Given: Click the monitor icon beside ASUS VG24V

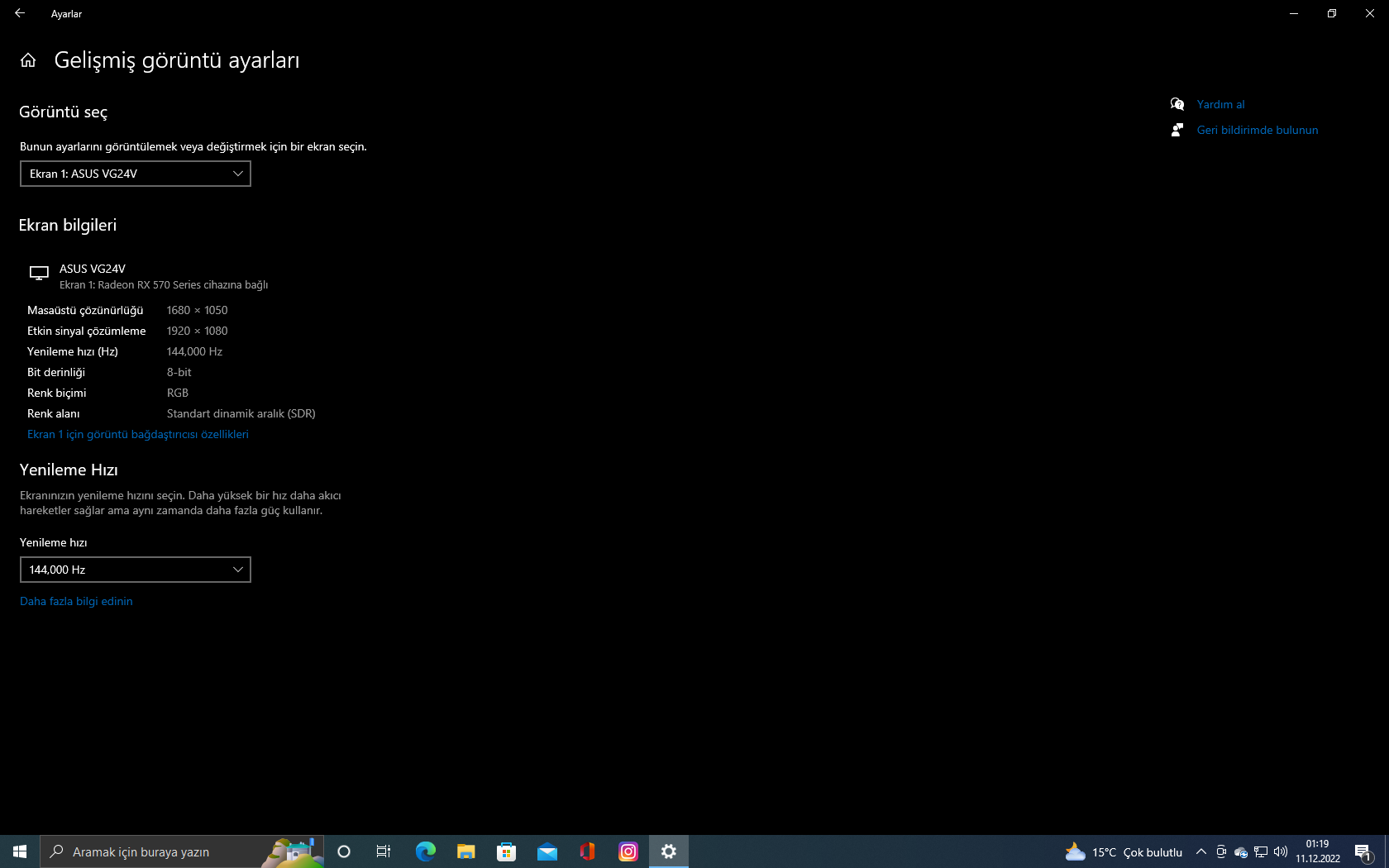Looking at the screenshot, I should (x=39, y=273).
